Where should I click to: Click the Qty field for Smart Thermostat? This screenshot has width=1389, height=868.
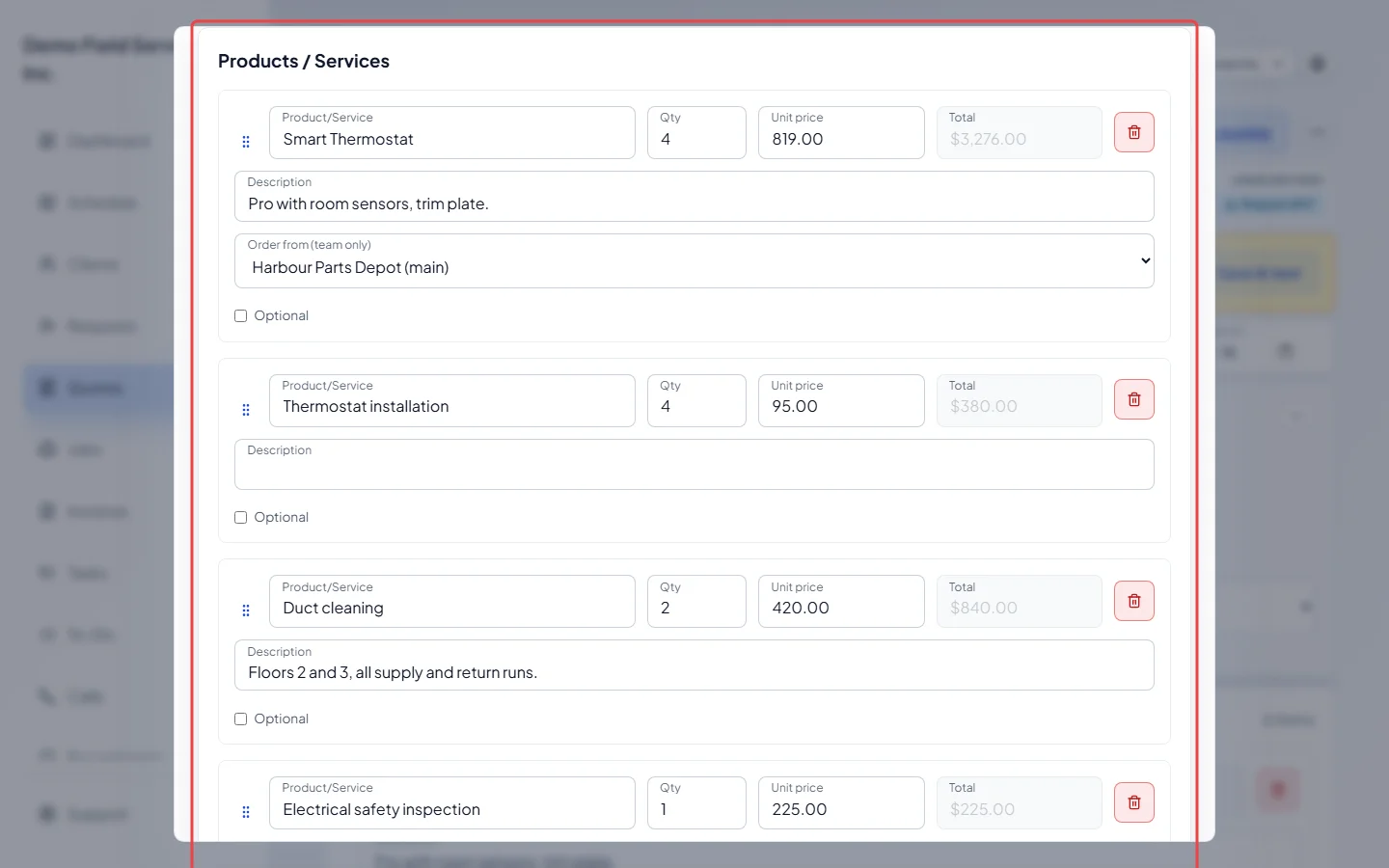click(x=696, y=132)
